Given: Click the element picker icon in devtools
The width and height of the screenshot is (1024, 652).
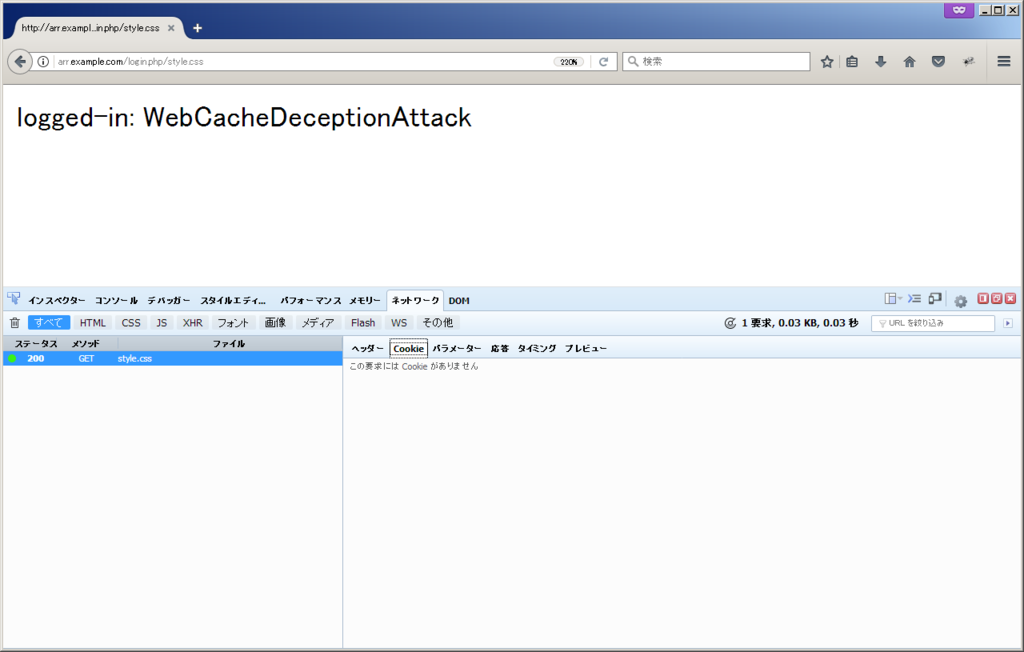Looking at the screenshot, I should click(x=14, y=299).
